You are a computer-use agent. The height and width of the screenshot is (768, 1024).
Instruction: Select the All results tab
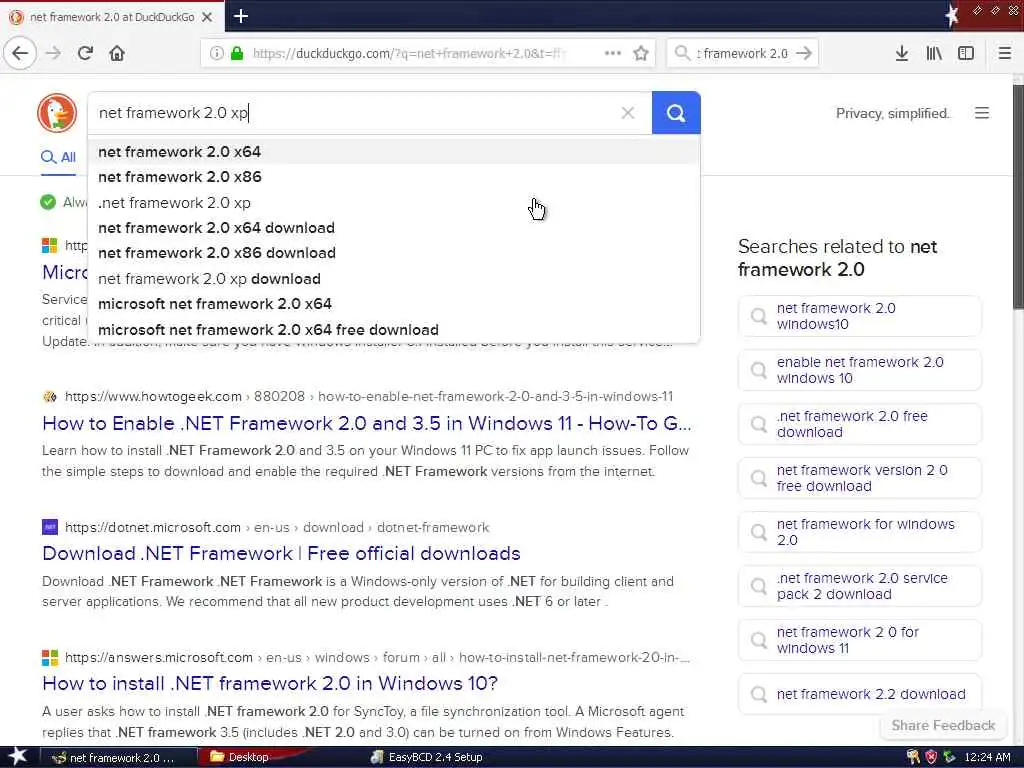coord(58,157)
